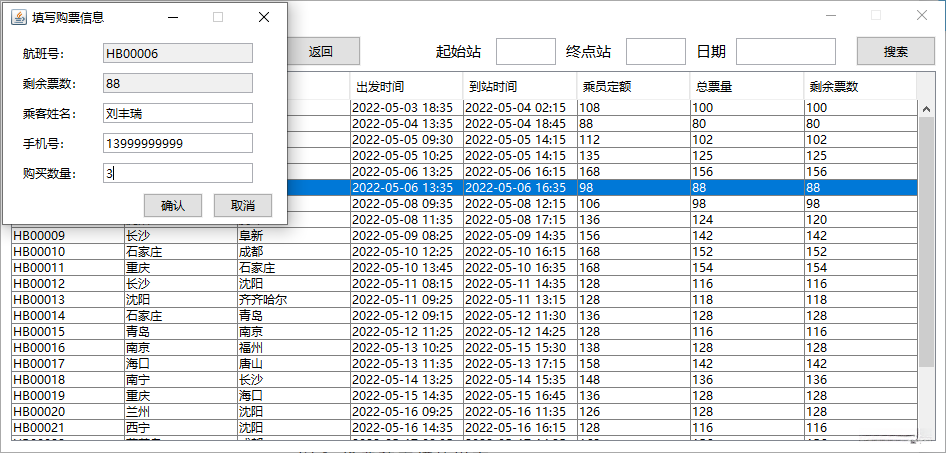Focus the 起始站 search field
This screenshot has height=453, width=946.
click(525, 51)
